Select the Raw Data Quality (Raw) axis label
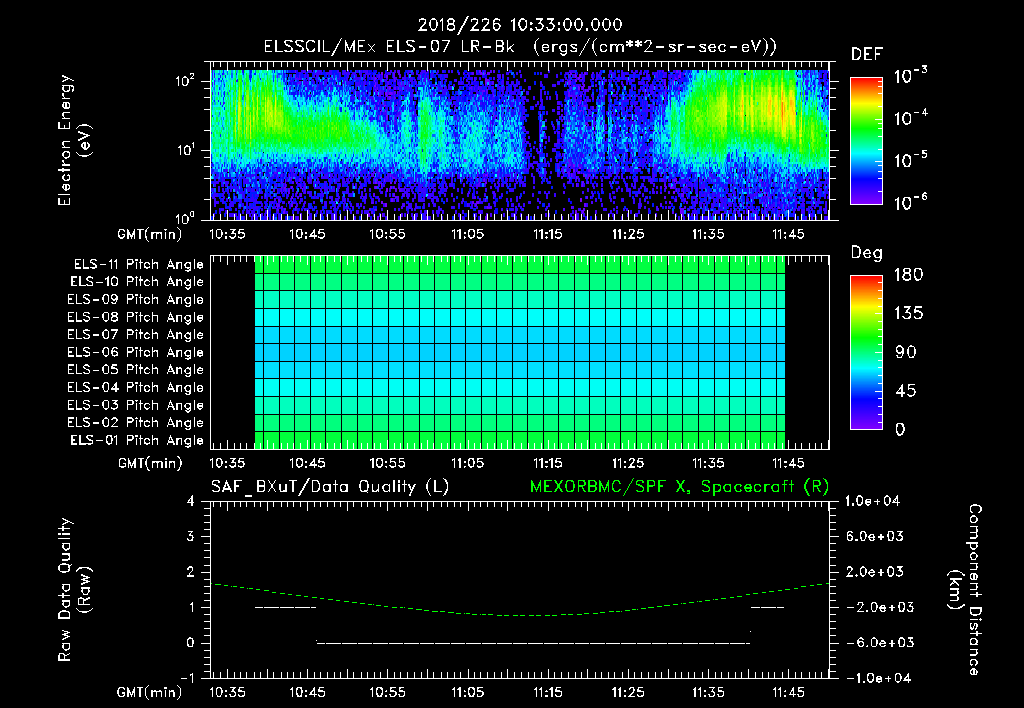Screen dimensions: 1024x708 coord(74,590)
